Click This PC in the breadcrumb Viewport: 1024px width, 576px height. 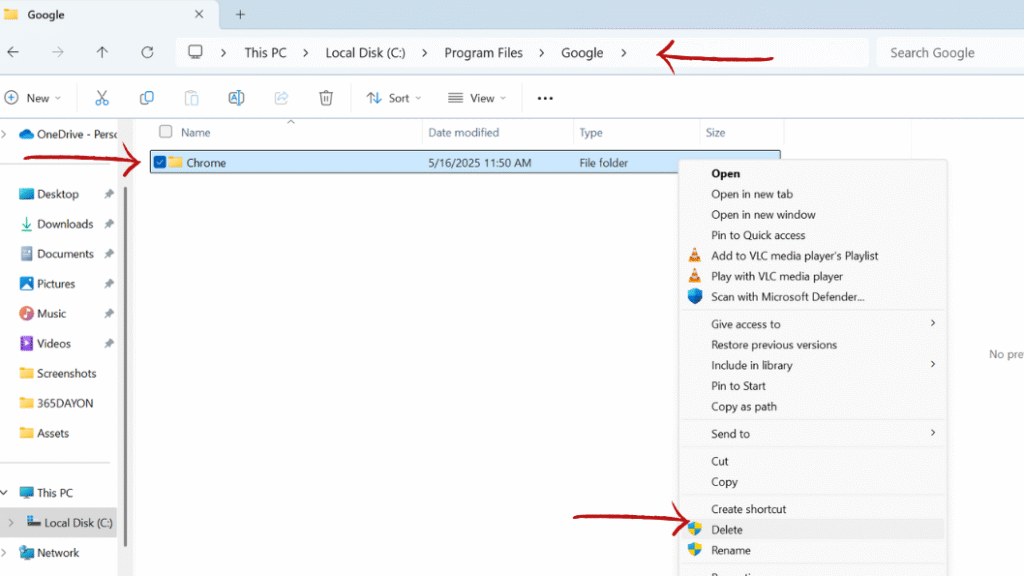click(265, 52)
